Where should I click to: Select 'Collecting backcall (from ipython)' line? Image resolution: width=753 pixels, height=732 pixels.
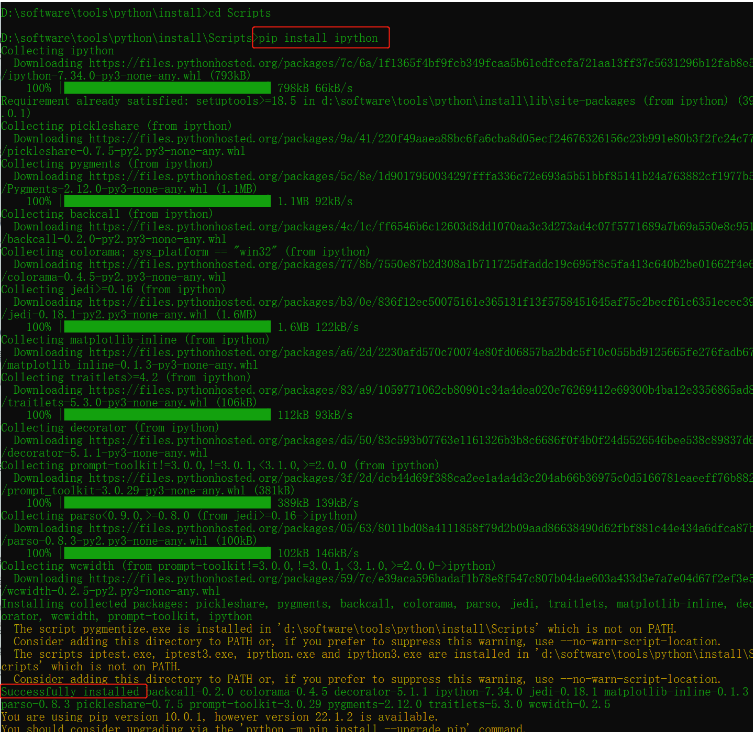(x=107, y=214)
